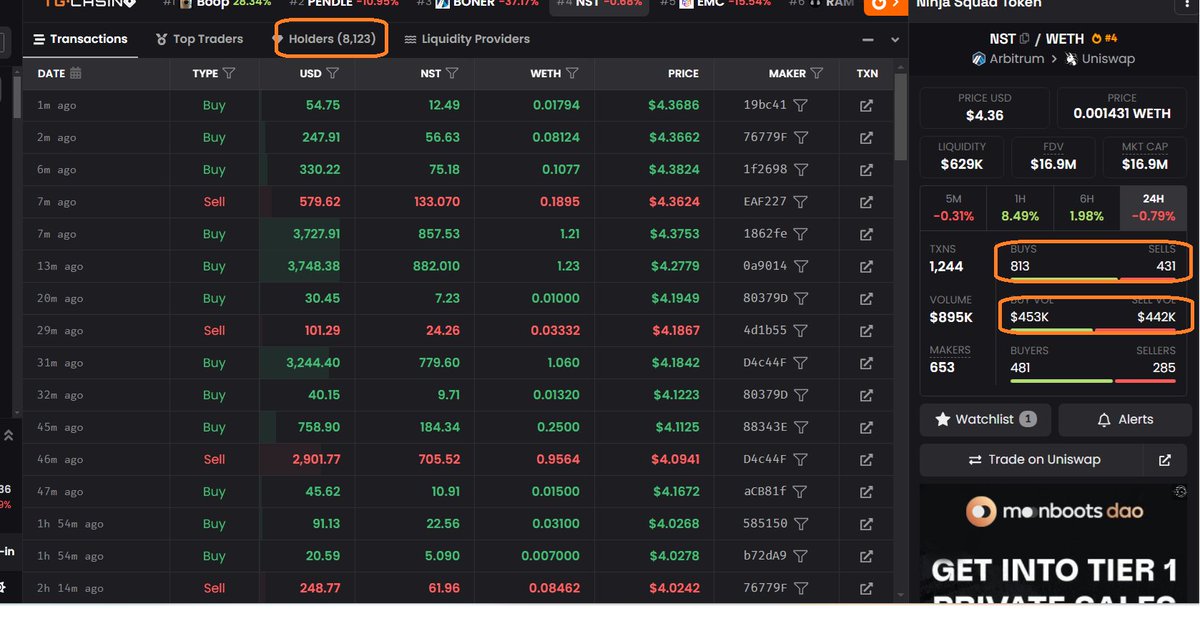The image size is (1200, 644).
Task: Open transaction link for 45m ago row
Action: tap(866, 427)
